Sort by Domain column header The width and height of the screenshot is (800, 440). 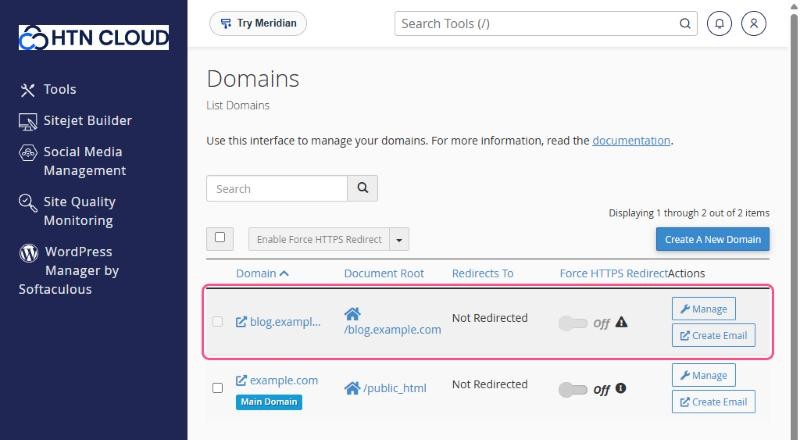(x=262, y=274)
